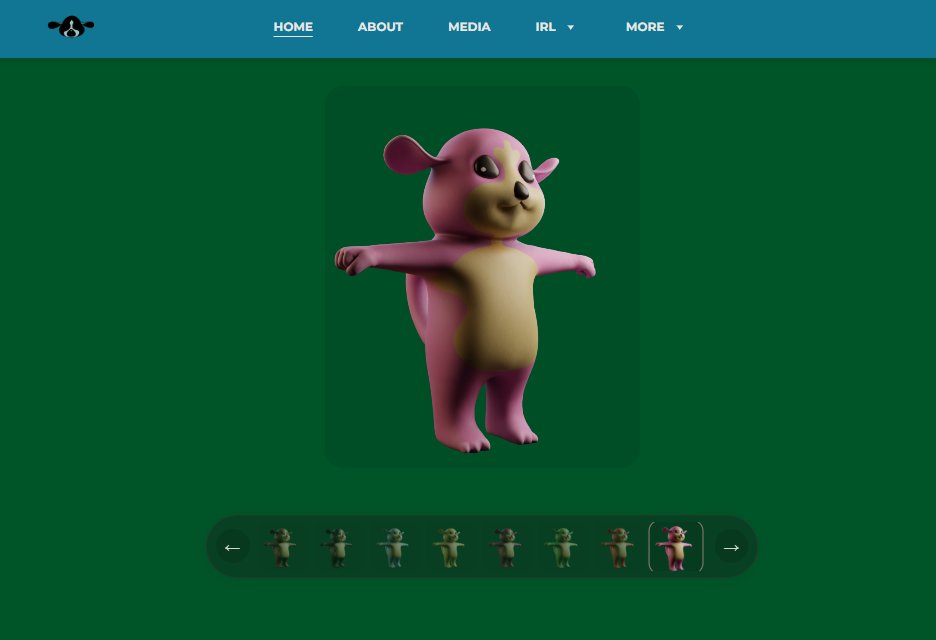Click the black dog-face site logo
Viewport: 936px width, 640px height.
[71, 26]
